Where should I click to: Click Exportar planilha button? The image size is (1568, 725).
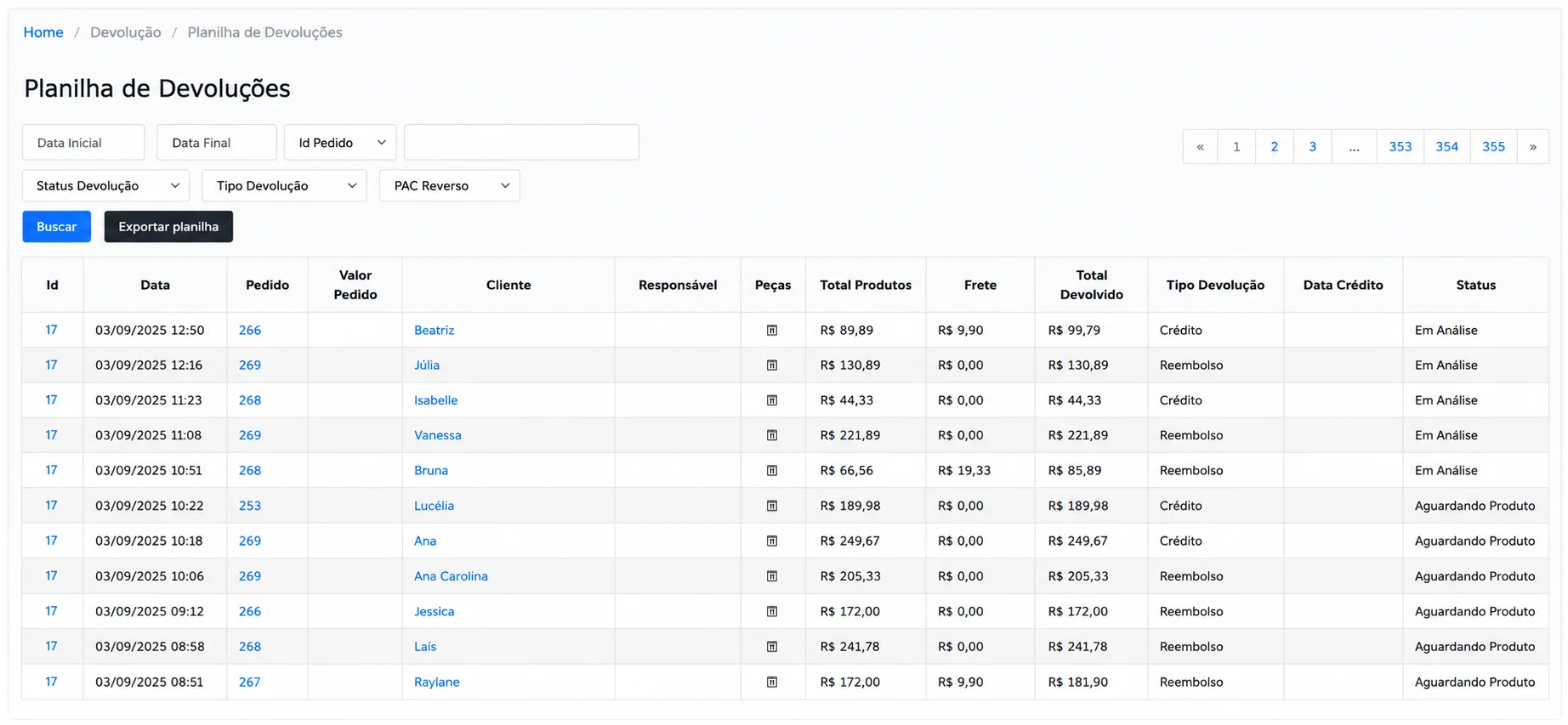[x=168, y=227]
